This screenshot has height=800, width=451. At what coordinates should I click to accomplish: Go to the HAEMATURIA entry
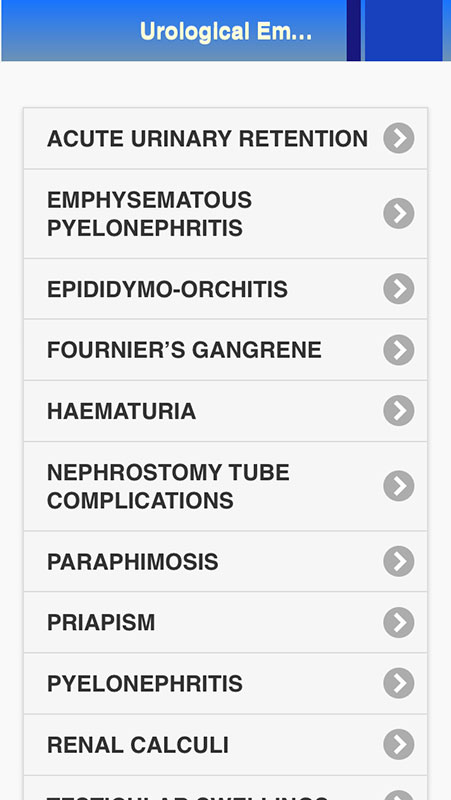[x=225, y=411]
